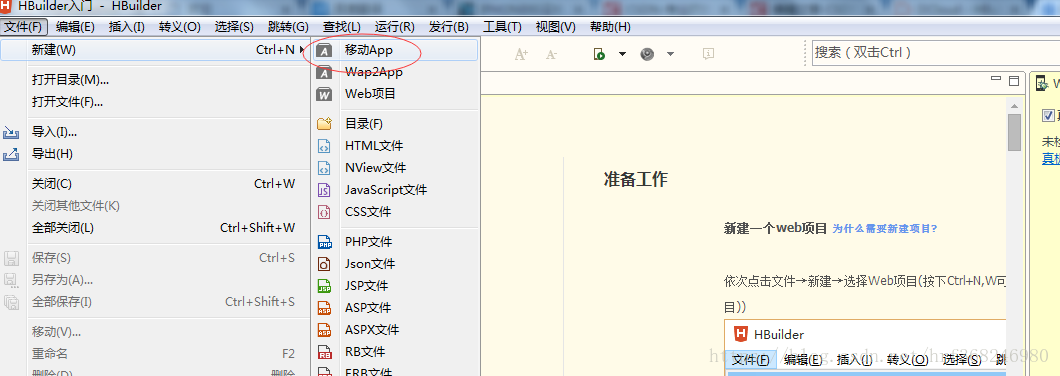1060x376 pixels.
Task: Expand the 新建(W) submenu
Action: (x=154, y=50)
